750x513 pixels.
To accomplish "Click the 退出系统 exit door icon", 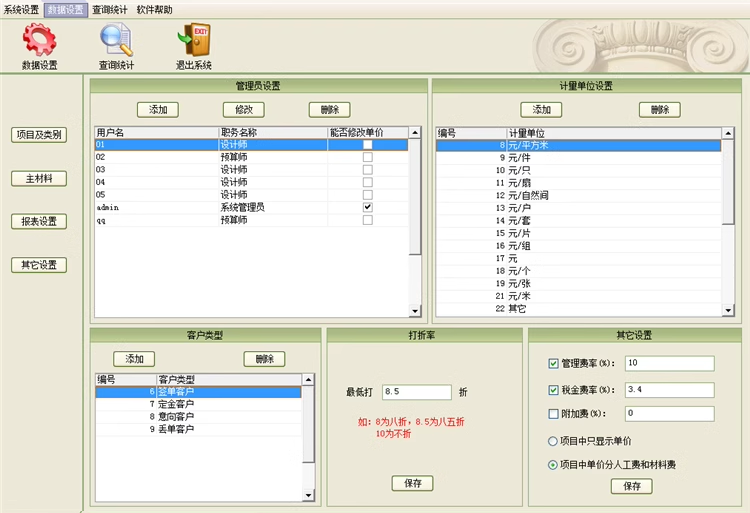I will pyautogui.click(x=194, y=46).
